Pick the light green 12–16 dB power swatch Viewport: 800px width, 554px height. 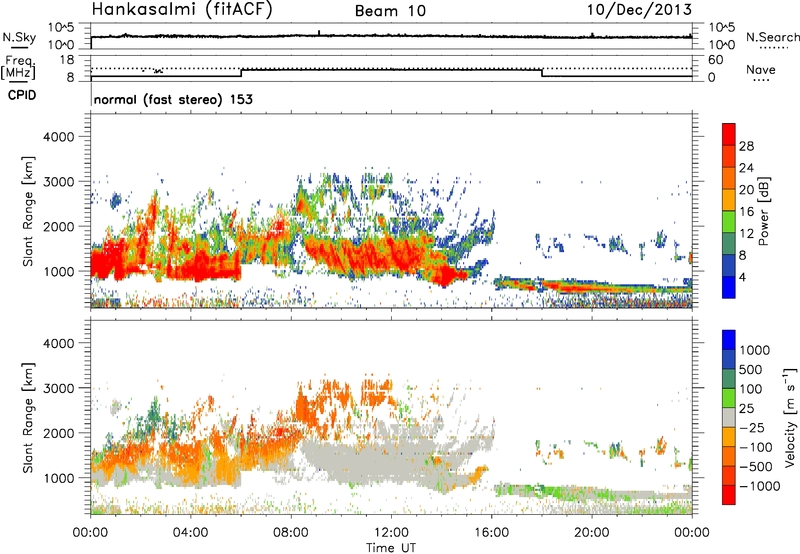729,222
